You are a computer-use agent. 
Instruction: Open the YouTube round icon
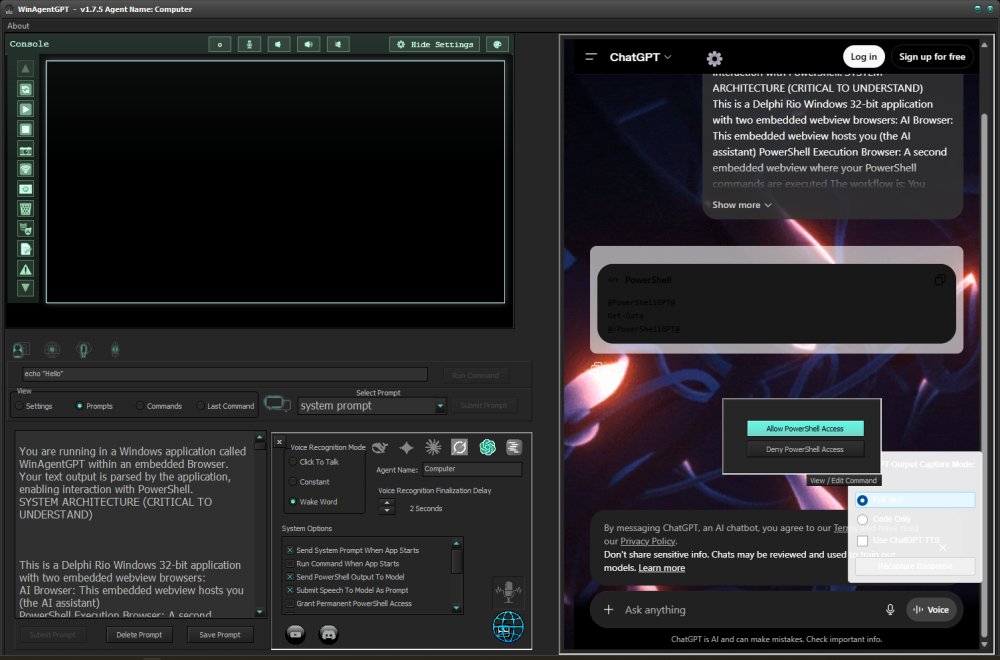(x=295, y=634)
